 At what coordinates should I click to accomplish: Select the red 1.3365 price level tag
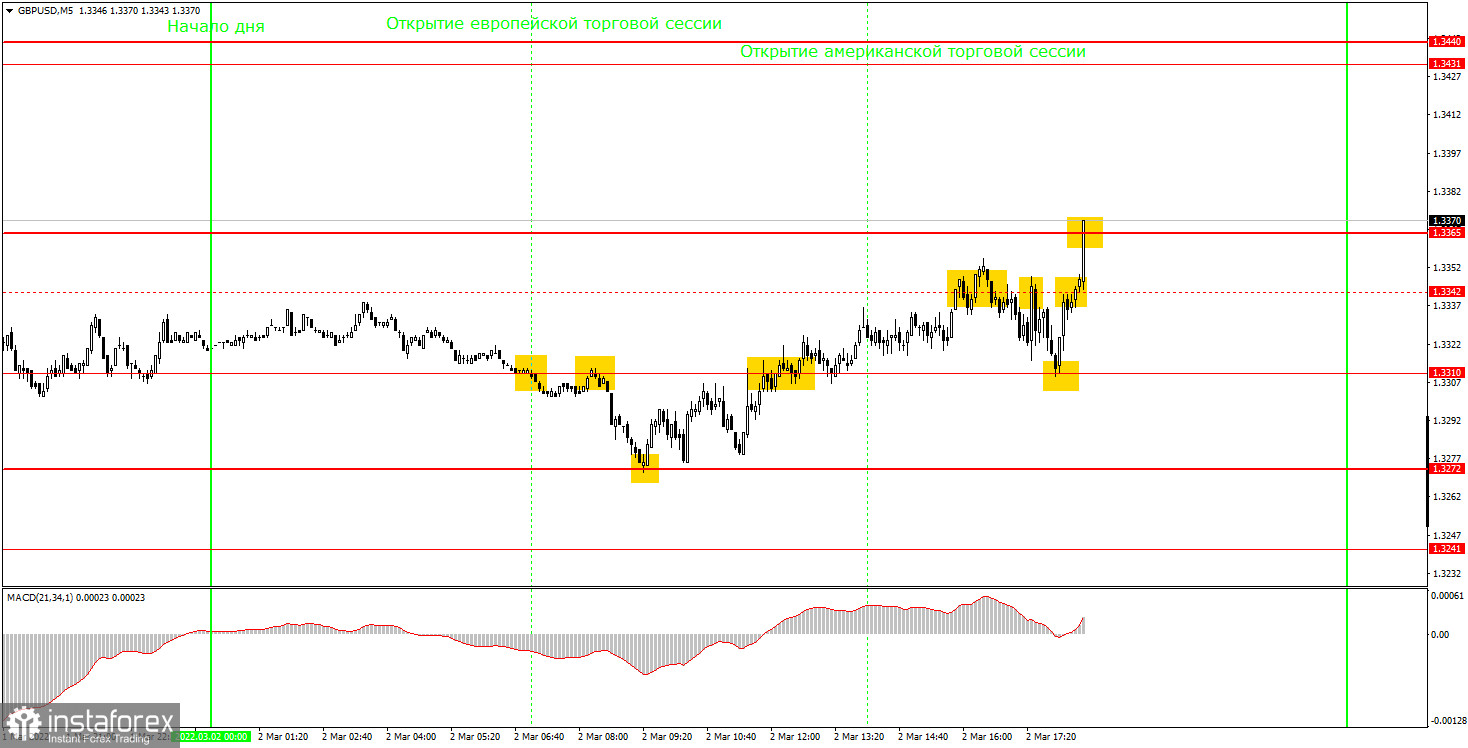[1447, 233]
